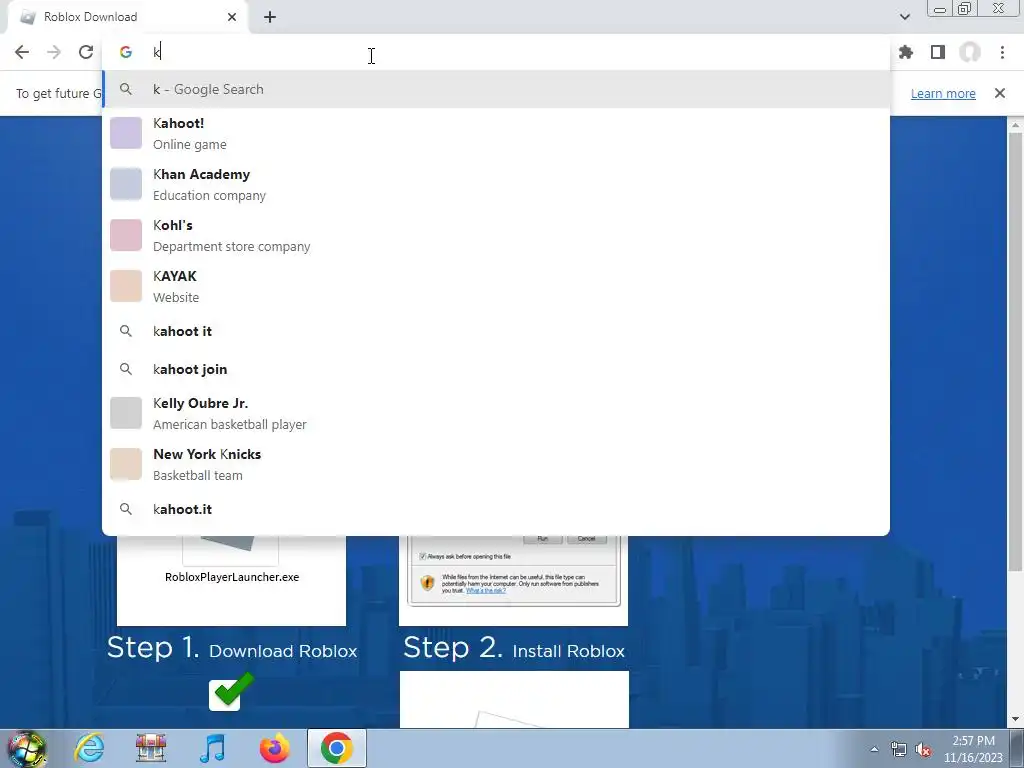Open the clock showing 2:57 PM
The image size is (1024, 768).
(x=973, y=749)
